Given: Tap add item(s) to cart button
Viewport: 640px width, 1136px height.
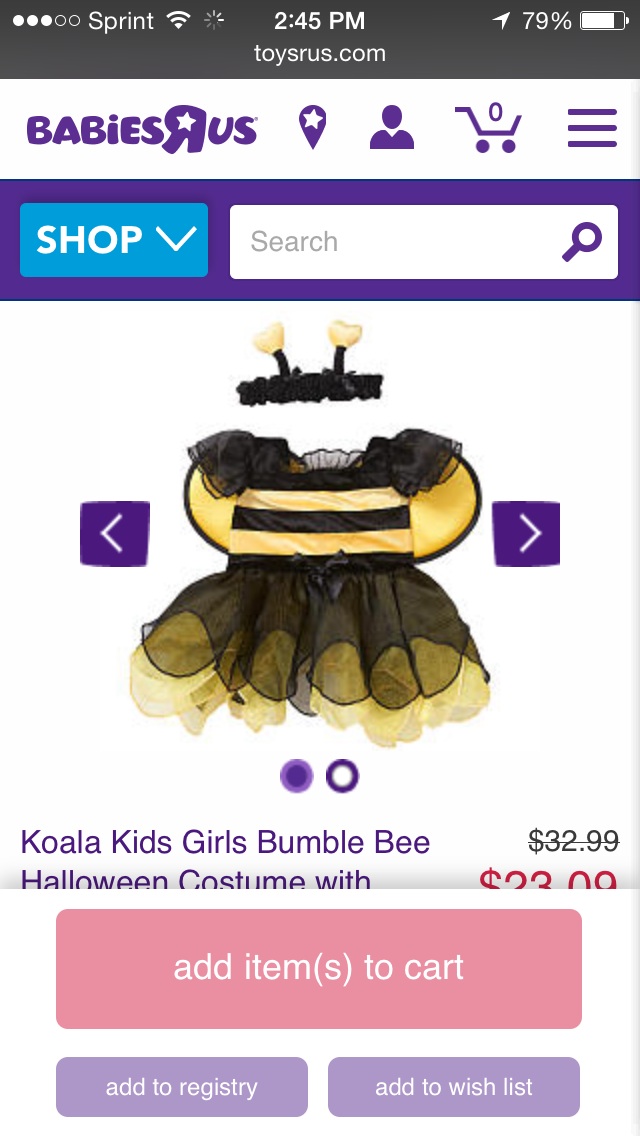Looking at the screenshot, I should 319,969.
